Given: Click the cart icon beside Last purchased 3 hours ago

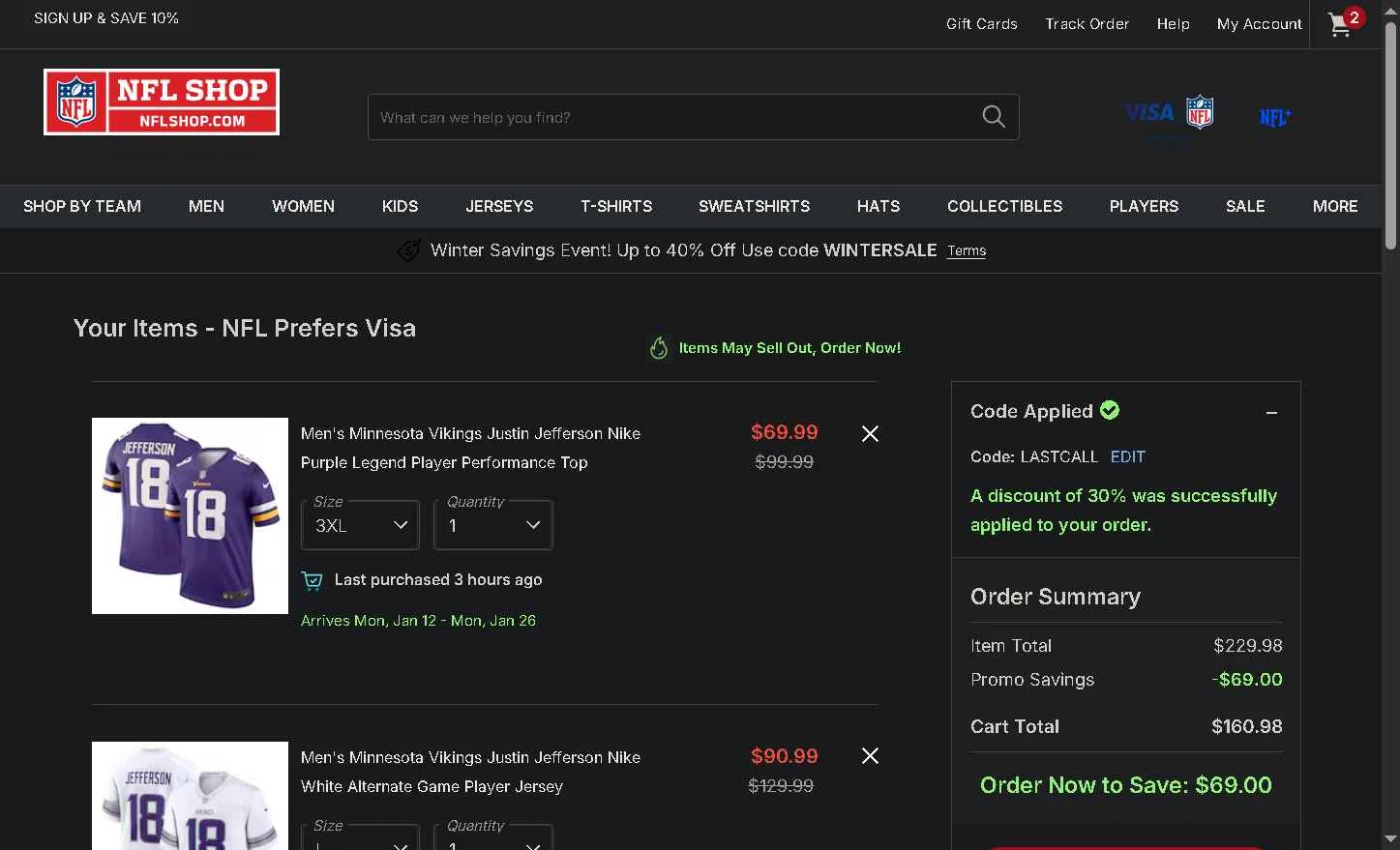Looking at the screenshot, I should click(x=312, y=580).
